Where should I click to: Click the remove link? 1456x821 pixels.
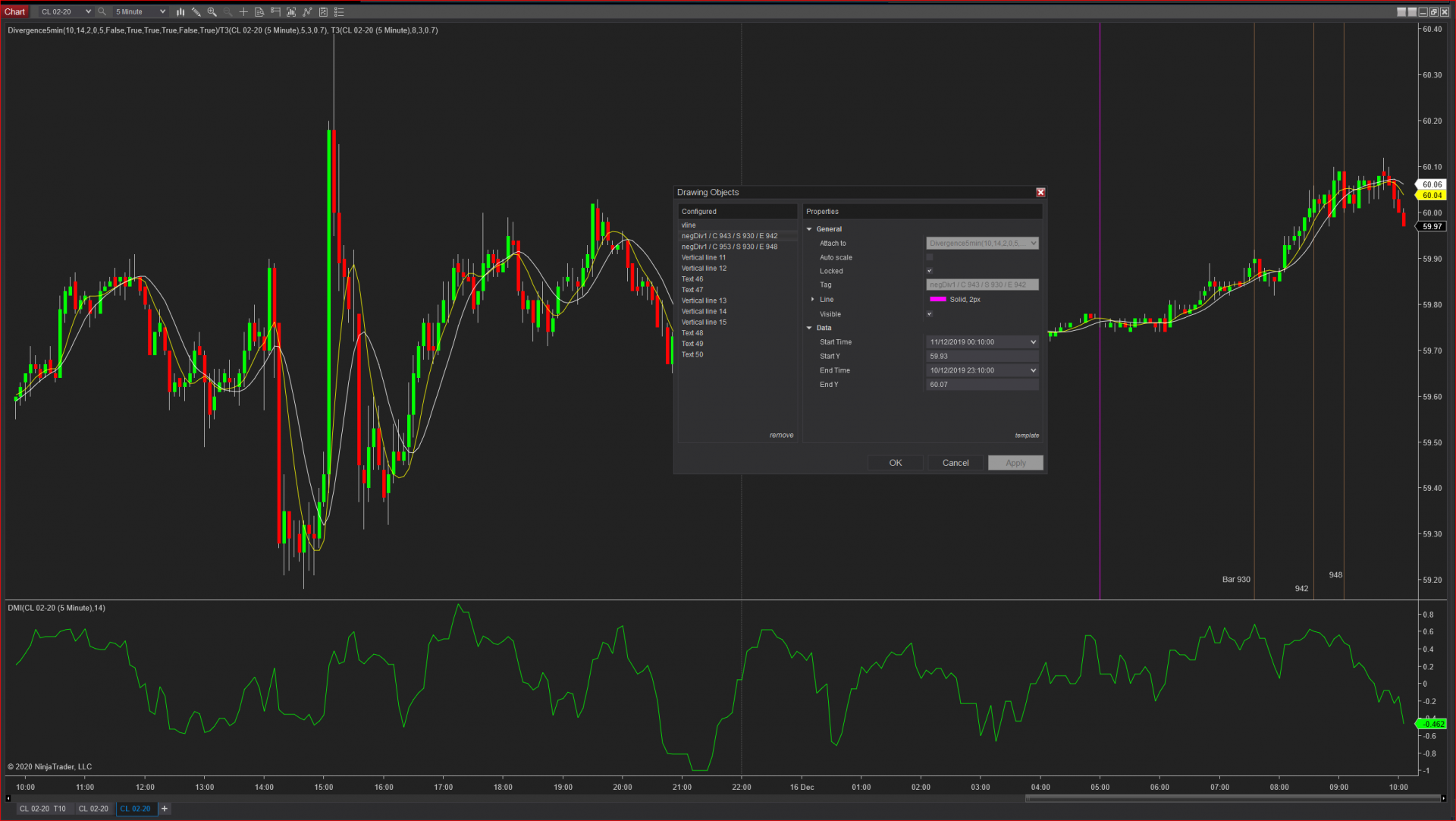[x=781, y=436]
